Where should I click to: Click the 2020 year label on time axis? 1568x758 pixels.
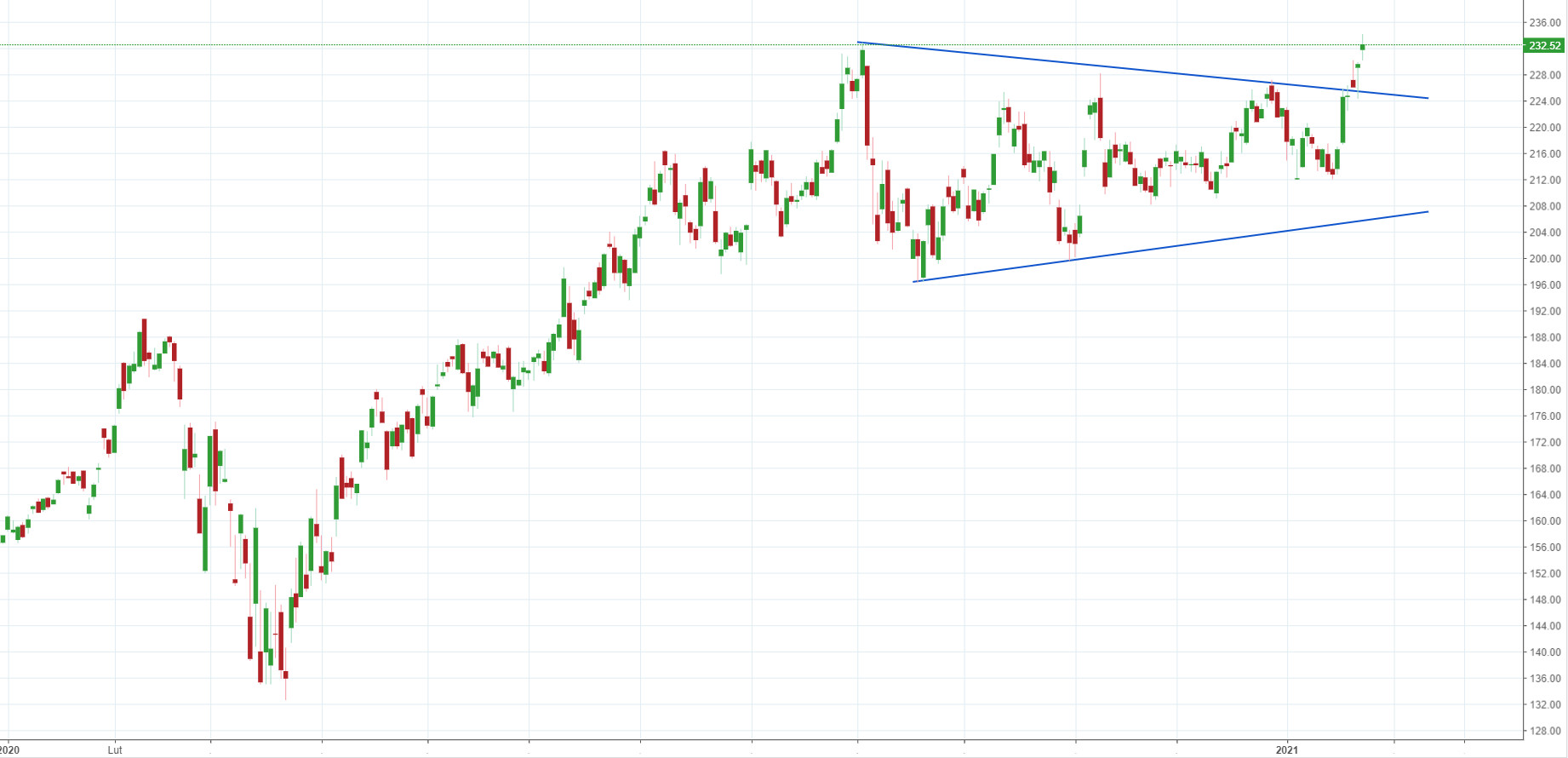pos(9,750)
